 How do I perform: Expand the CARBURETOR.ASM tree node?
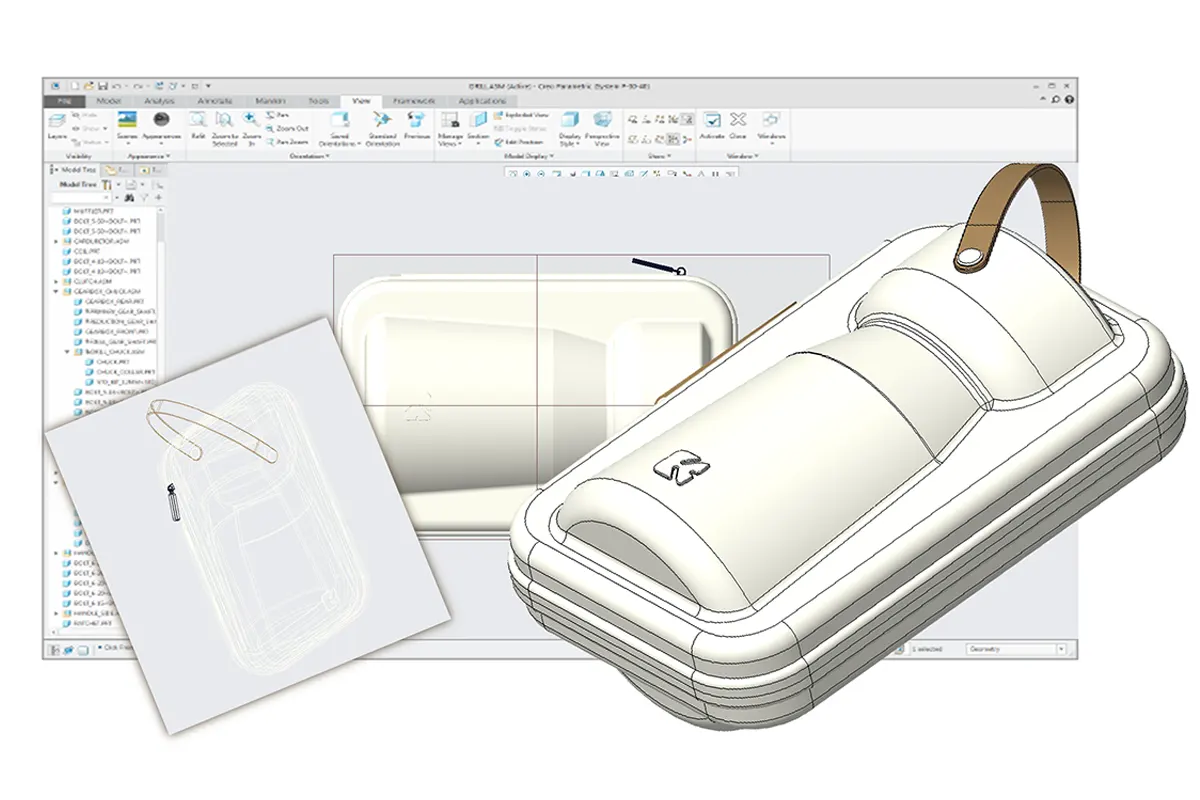[x=57, y=242]
